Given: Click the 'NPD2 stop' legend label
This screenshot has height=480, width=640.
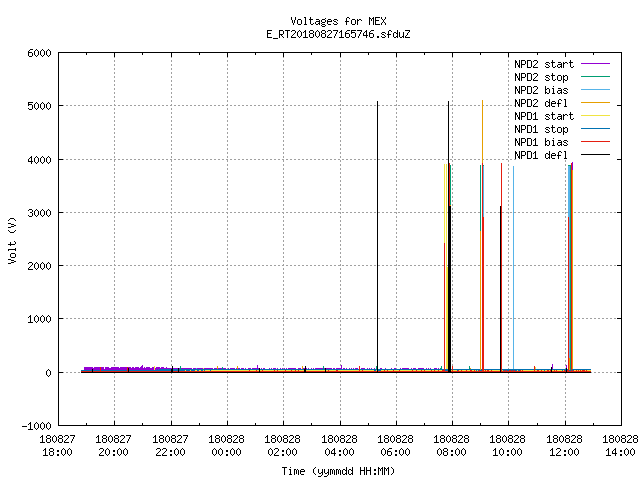Looking at the screenshot, I should tap(541, 77).
